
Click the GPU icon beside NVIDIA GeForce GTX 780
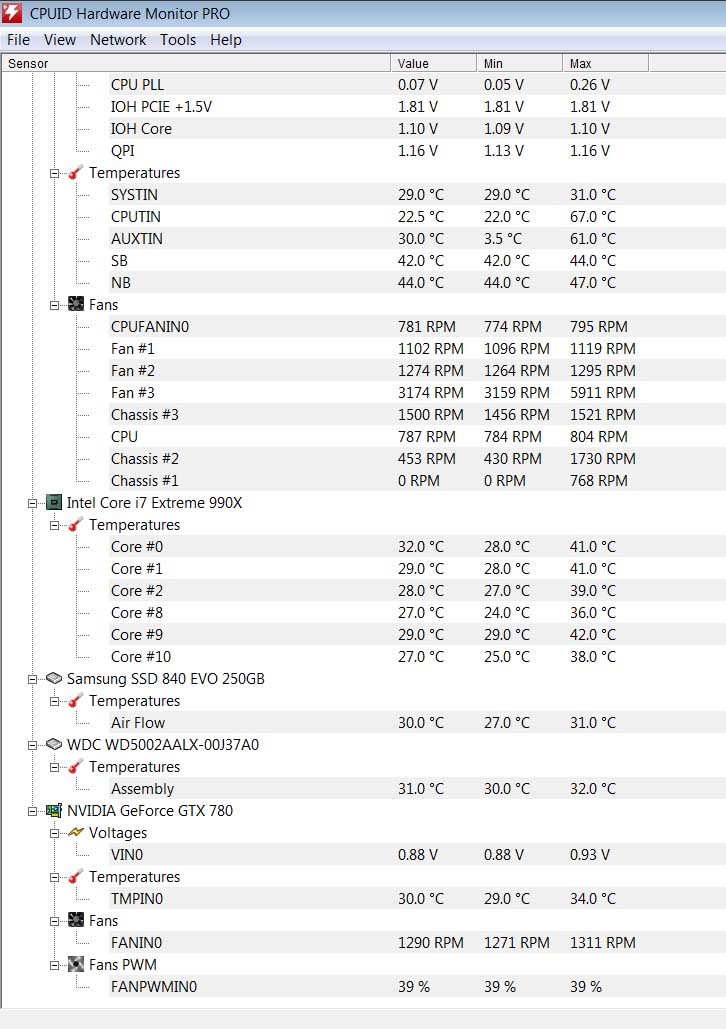54,811
